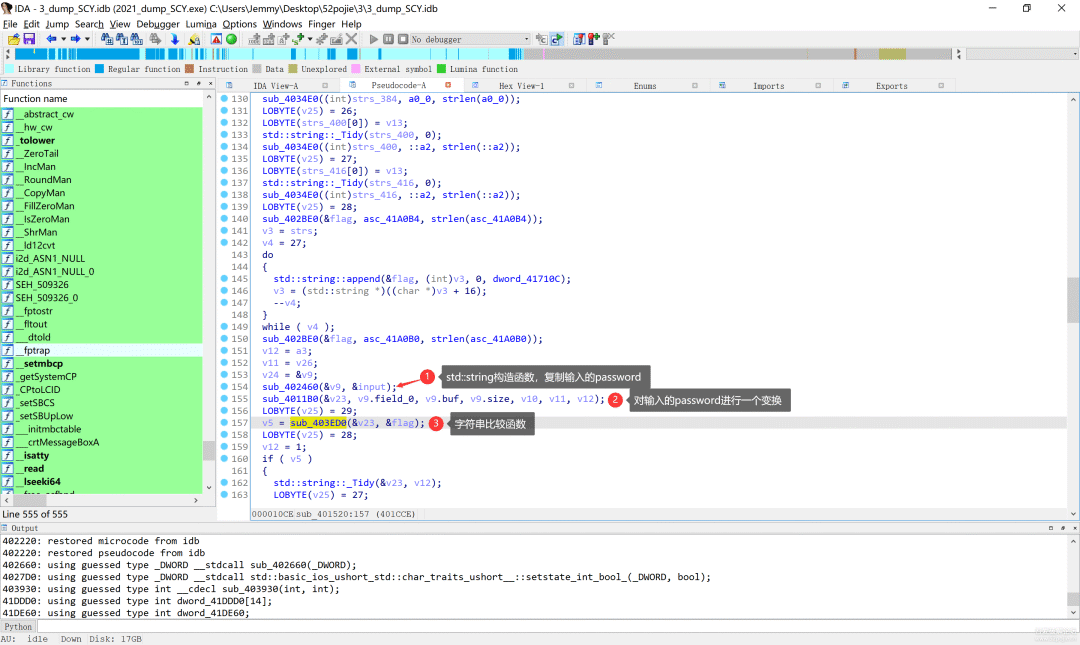
Task: Jump forward with the right arrow icon
Action: pos(75,39)
